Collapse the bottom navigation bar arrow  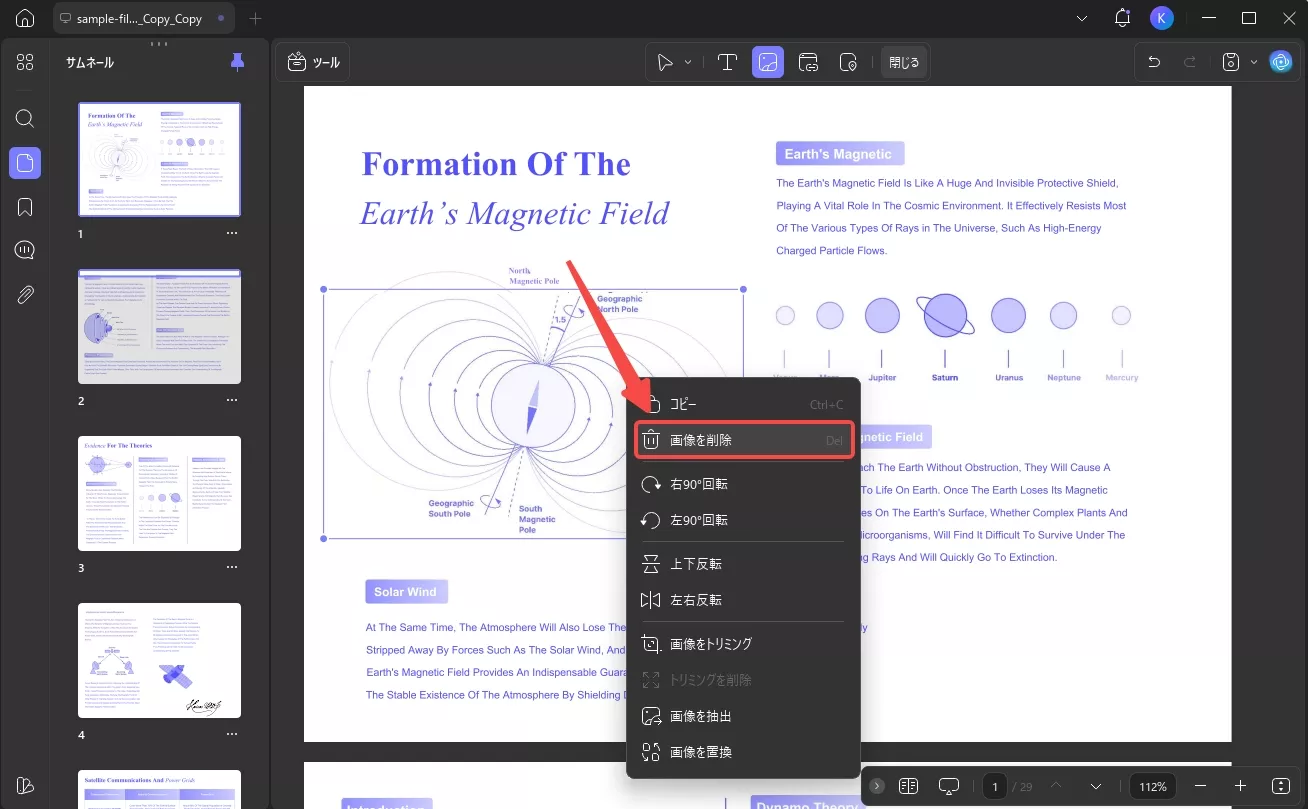tap(877, 786)
